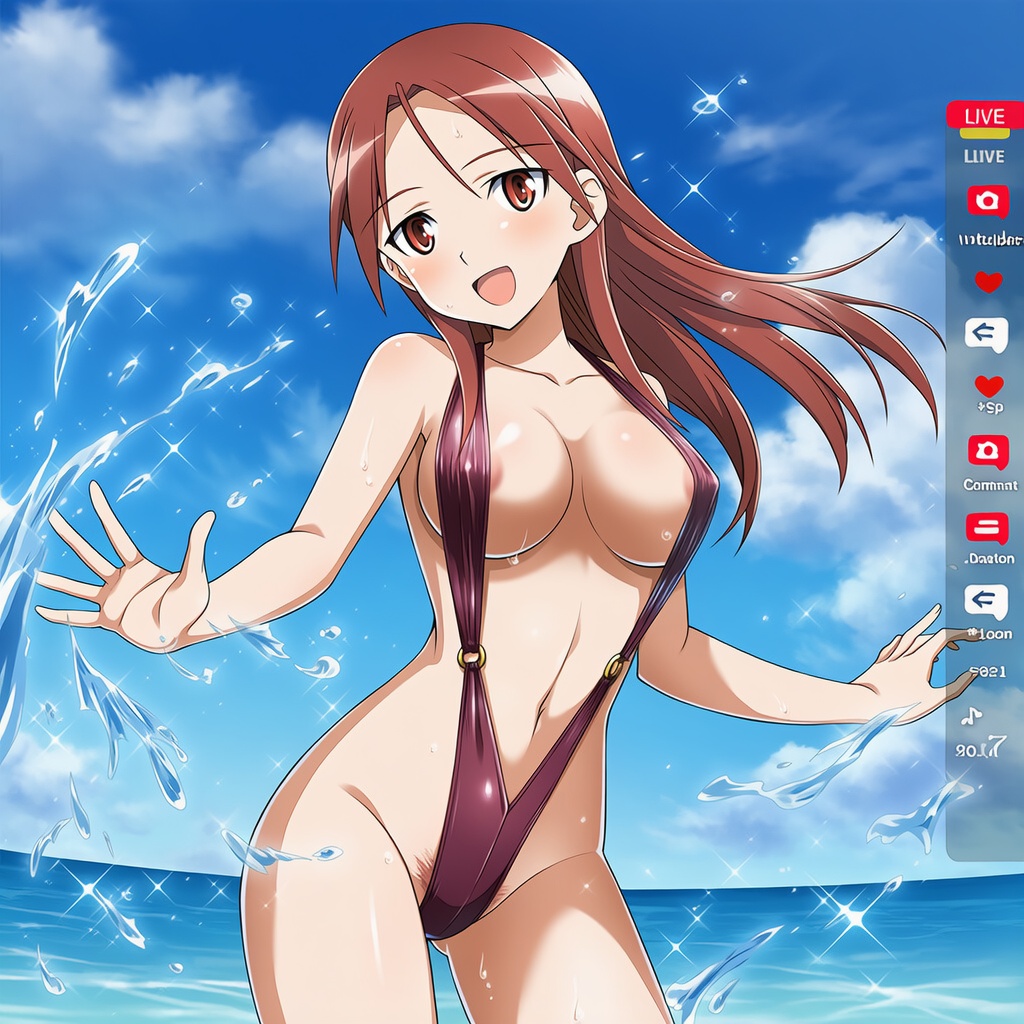This screenshot has width=1024, height=1024.
Task: Tap the top red camera icon below LIIVE
Action: (987, 201)
